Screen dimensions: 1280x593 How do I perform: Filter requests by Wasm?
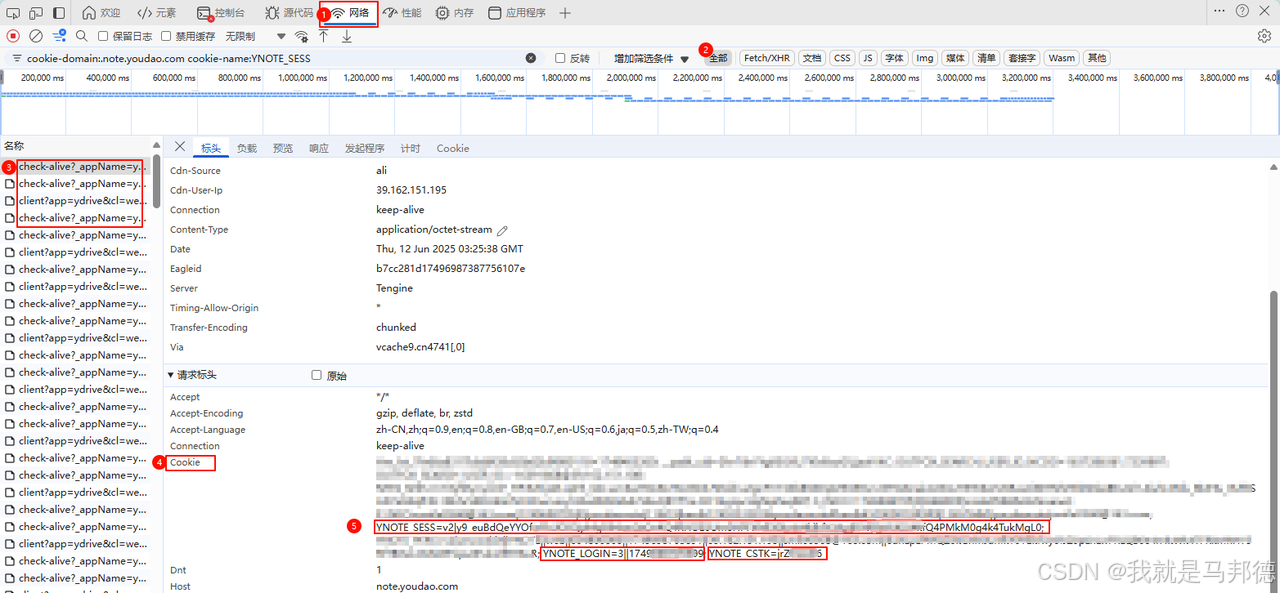coord(1061,58)
